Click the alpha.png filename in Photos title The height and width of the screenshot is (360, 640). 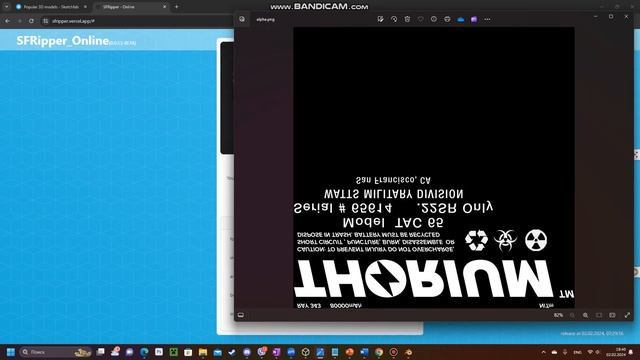[x=265, y=19]
